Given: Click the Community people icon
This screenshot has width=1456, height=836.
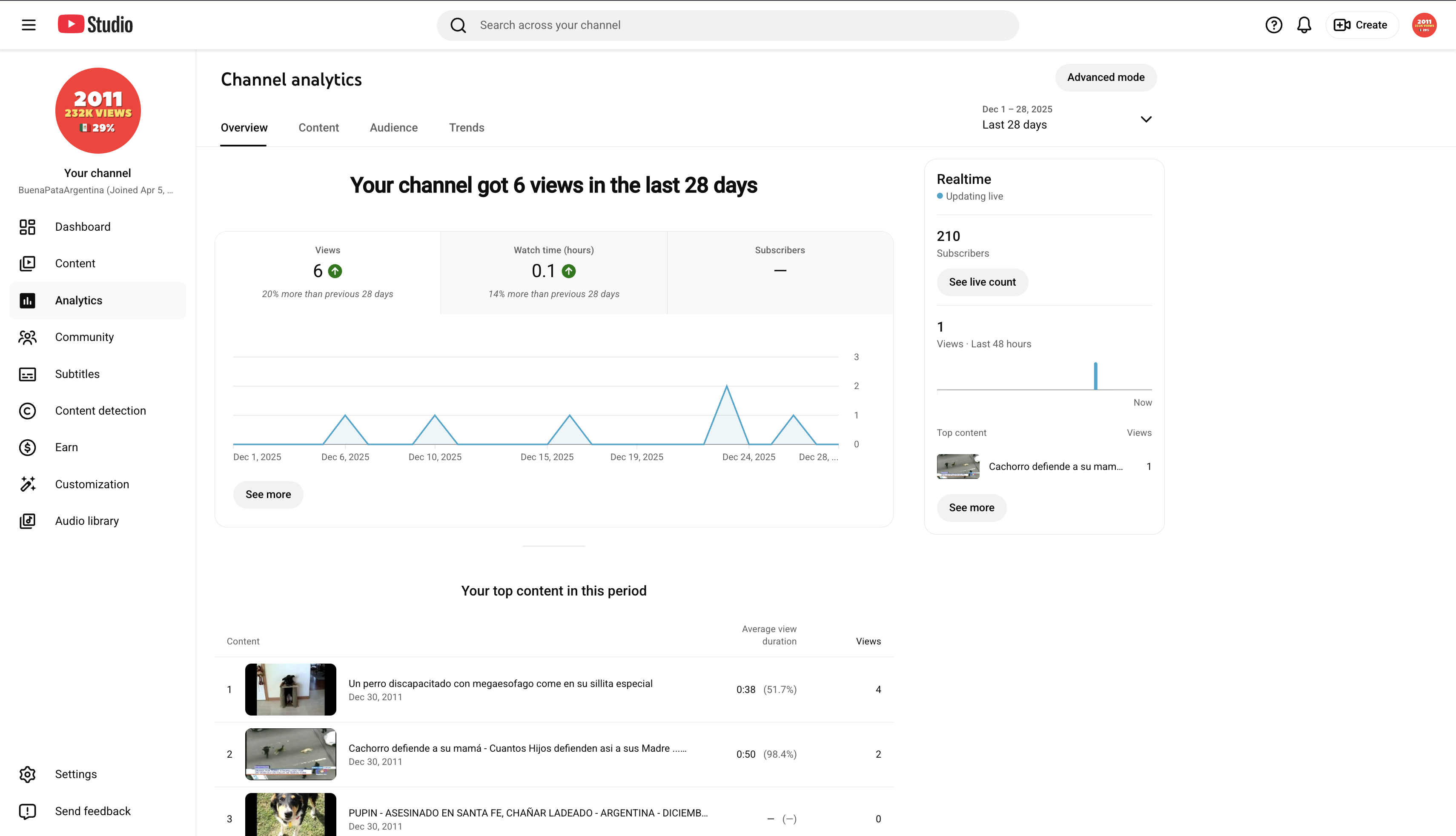Looking at the screenshot, I should point(28,337).
